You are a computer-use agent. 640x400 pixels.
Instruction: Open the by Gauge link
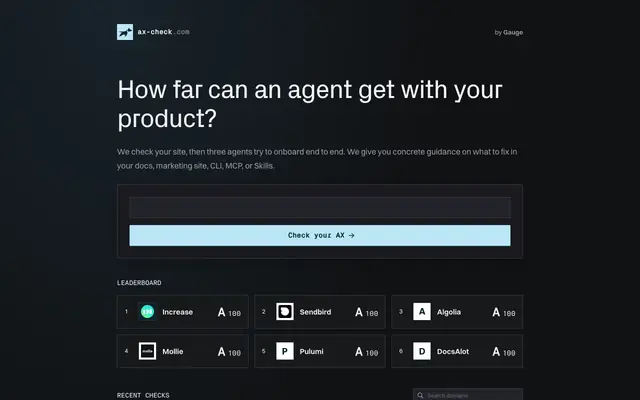[509, 32]
